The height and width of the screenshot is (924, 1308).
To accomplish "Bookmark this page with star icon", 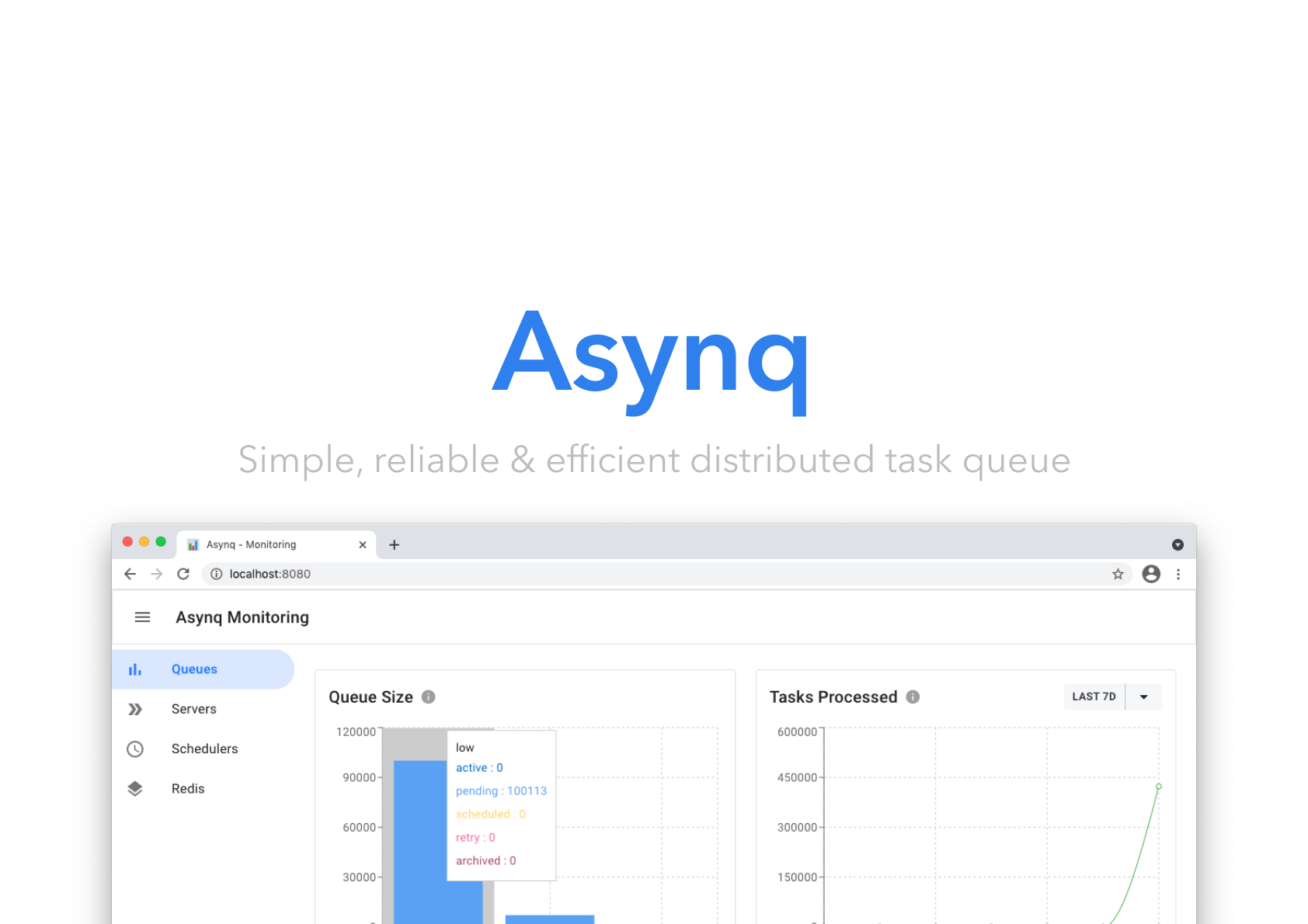I will point(1118,574).
